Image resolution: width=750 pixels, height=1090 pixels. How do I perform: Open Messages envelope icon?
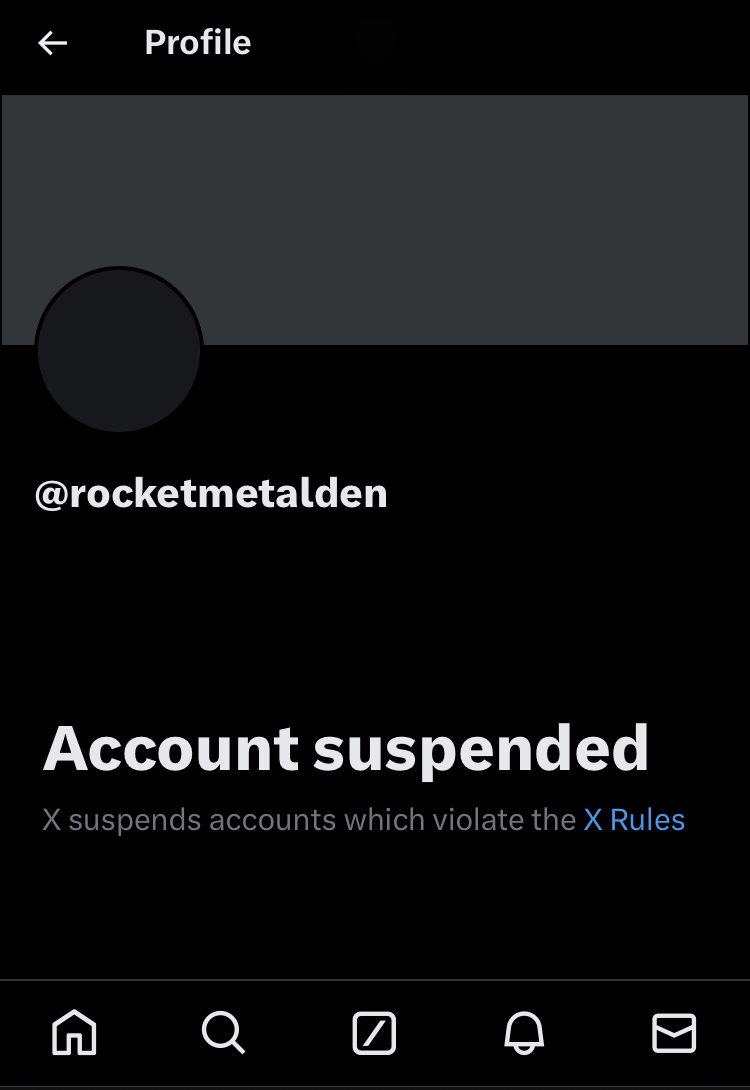674,1032
